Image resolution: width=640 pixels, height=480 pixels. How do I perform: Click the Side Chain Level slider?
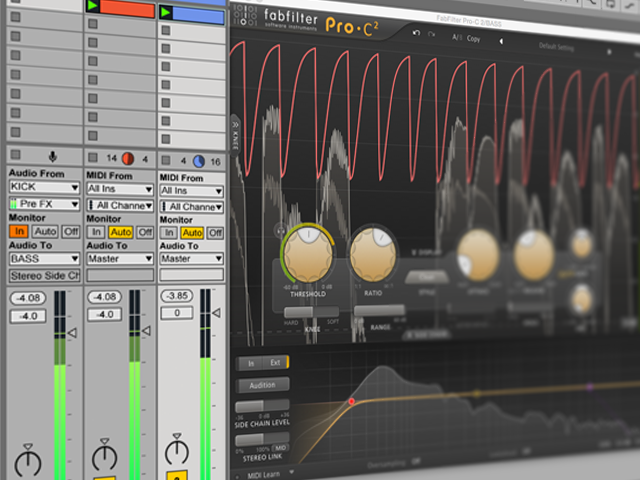262,406
